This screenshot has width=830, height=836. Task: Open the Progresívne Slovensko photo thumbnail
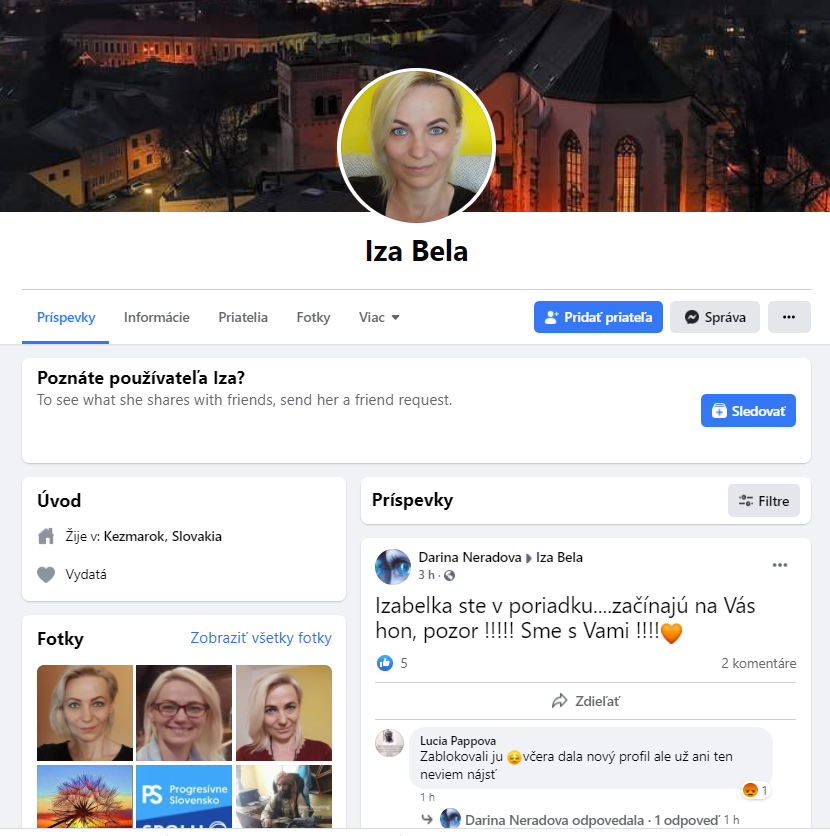coord(184,796)
